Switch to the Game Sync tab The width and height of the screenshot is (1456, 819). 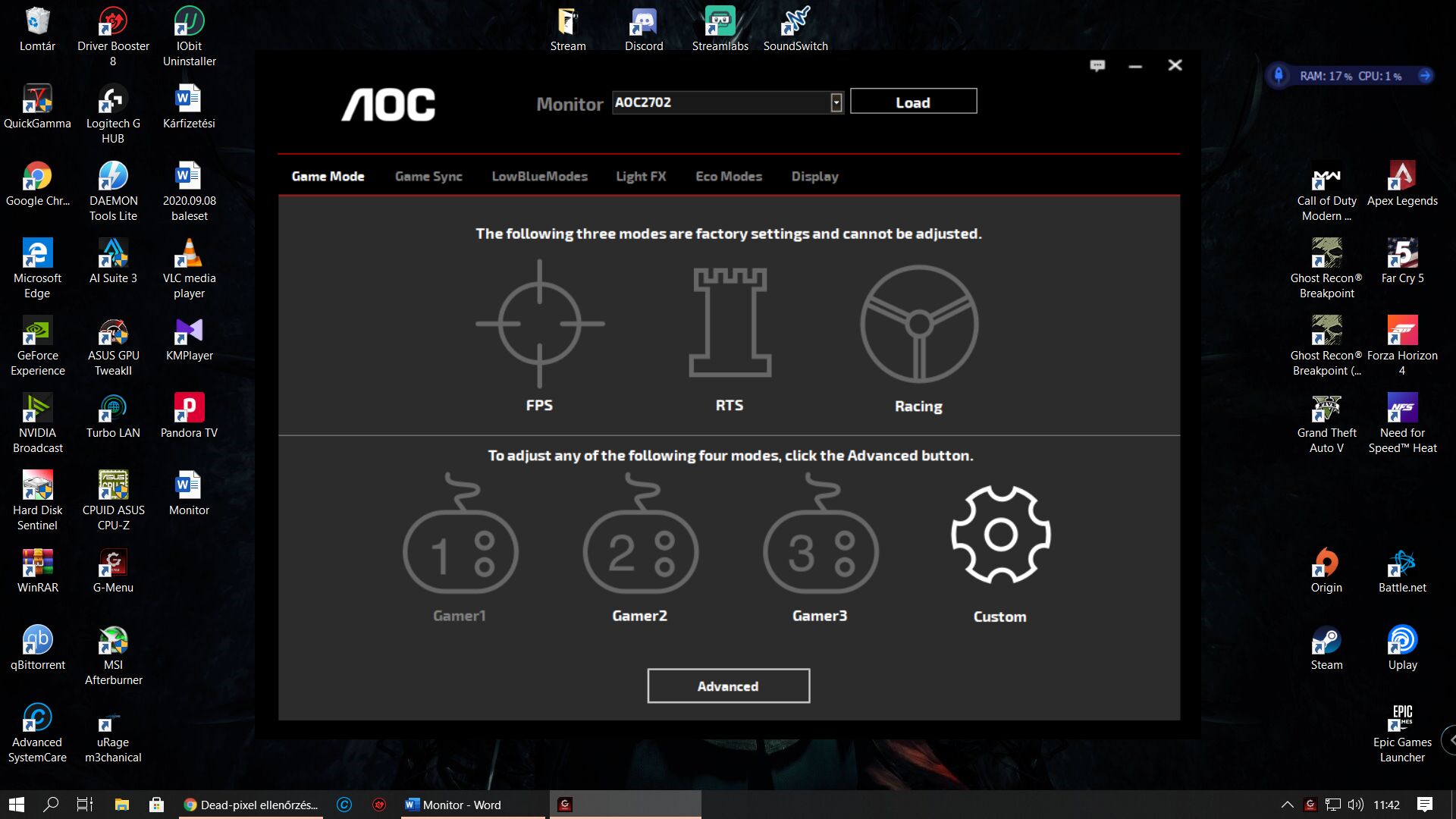428,177
